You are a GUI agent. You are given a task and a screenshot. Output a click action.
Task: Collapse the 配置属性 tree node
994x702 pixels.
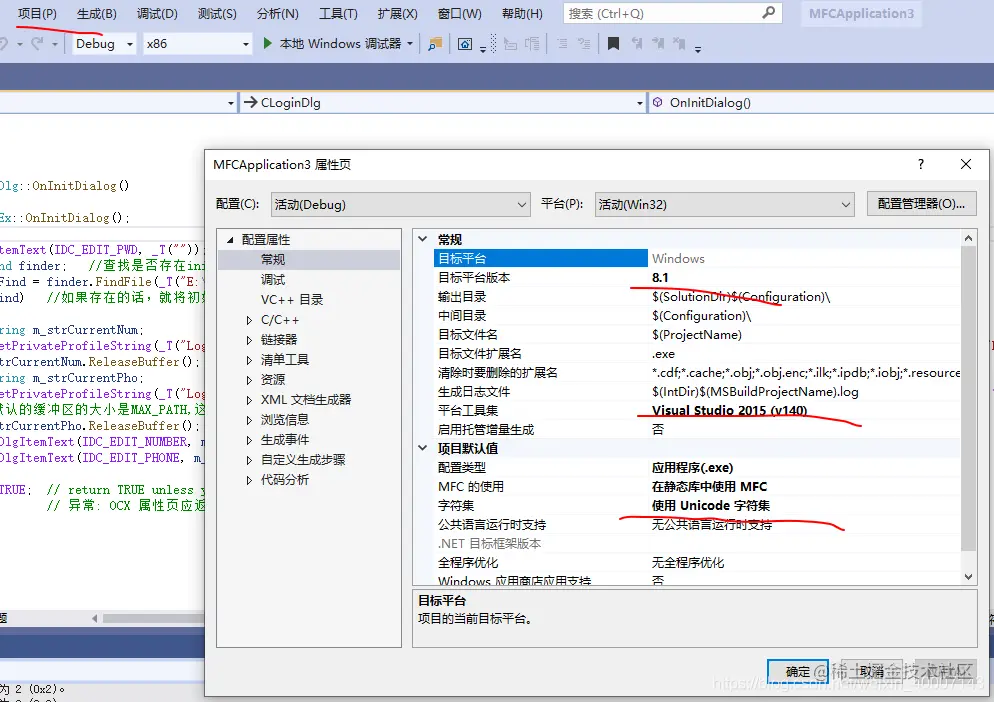230,240
